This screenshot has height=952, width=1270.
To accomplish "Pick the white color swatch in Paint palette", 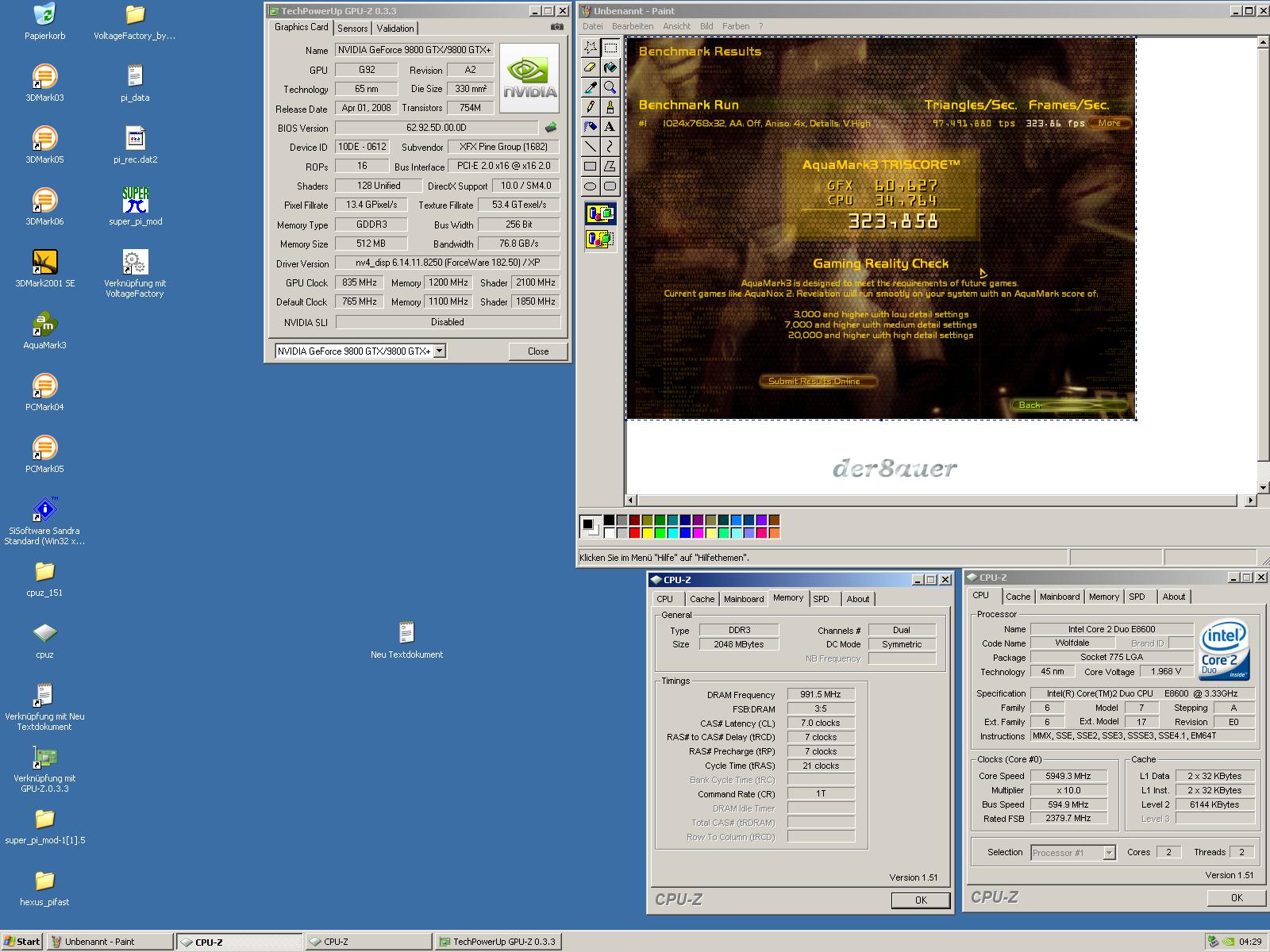I will tap(609, 532).
